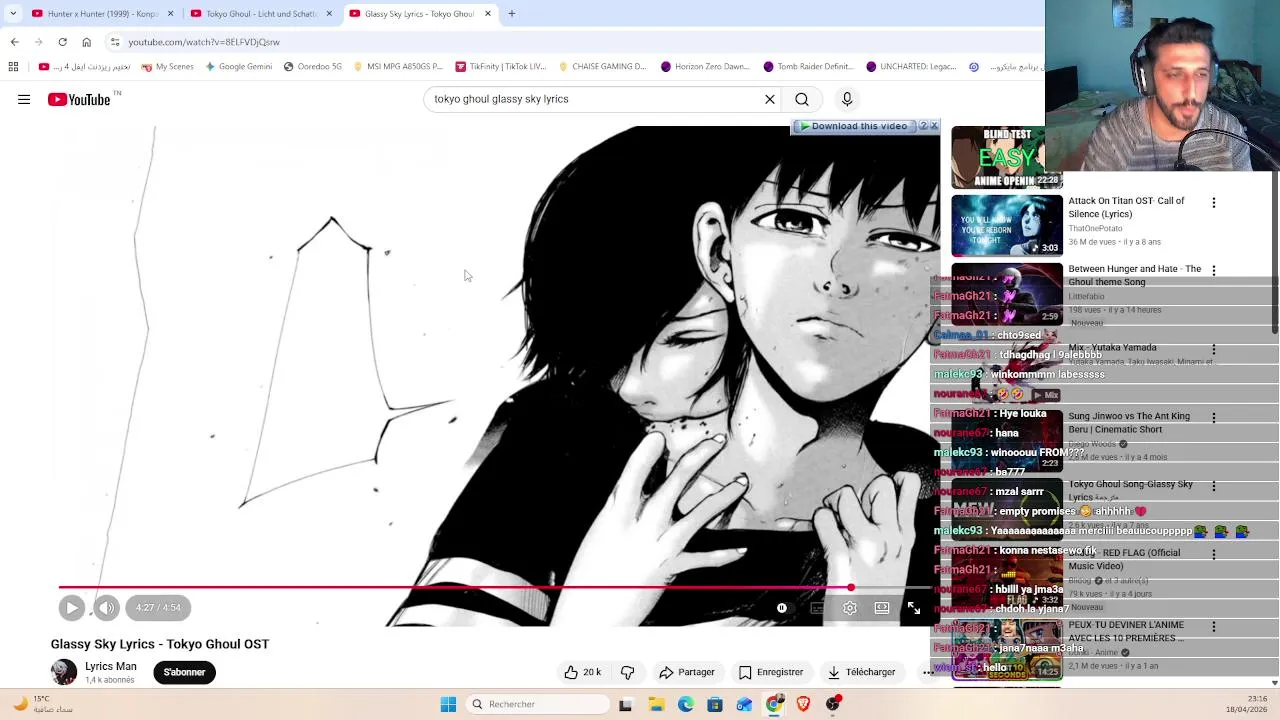Image resolution: width=1280 pixels, height=720 pixels.
Task: View site information icon in address bar
Action: [x=115, y=42]
